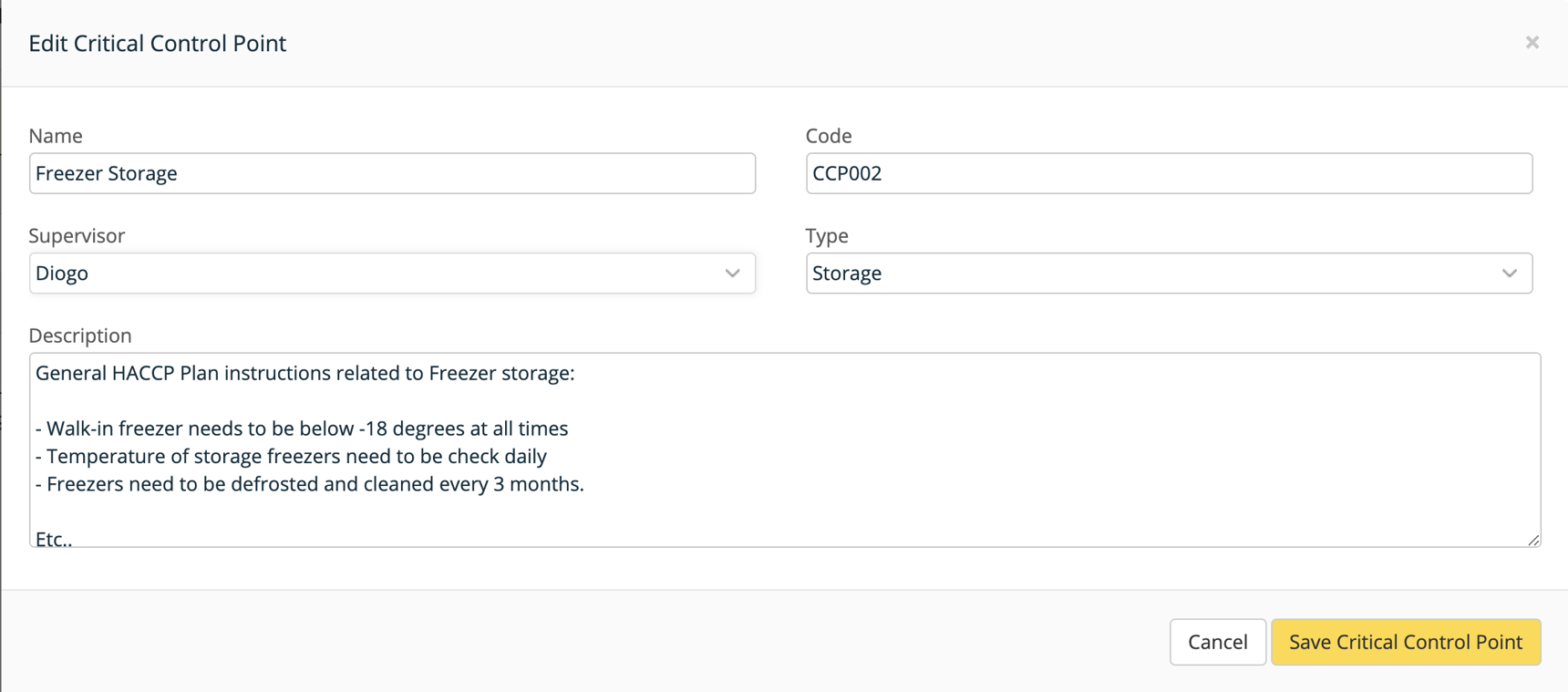Click the Name field containing Freezer Storage

pos(392,173)
